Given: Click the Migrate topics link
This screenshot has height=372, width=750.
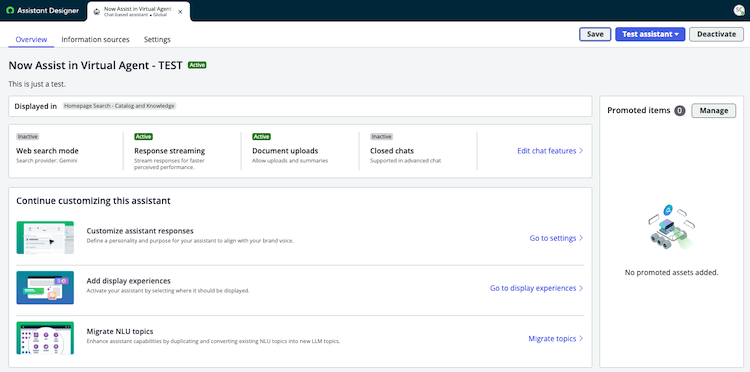Looking at the screenshot, I should (x=556, y=338).
